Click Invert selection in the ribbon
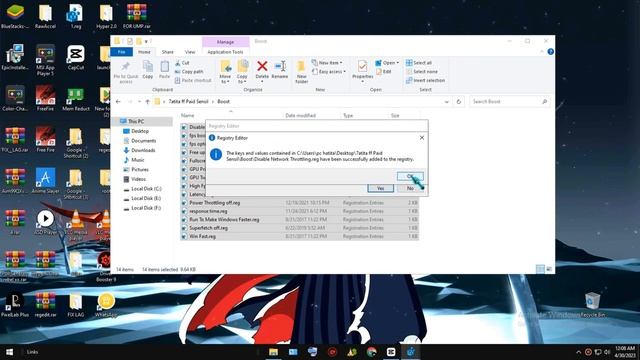 pos(425,80)
